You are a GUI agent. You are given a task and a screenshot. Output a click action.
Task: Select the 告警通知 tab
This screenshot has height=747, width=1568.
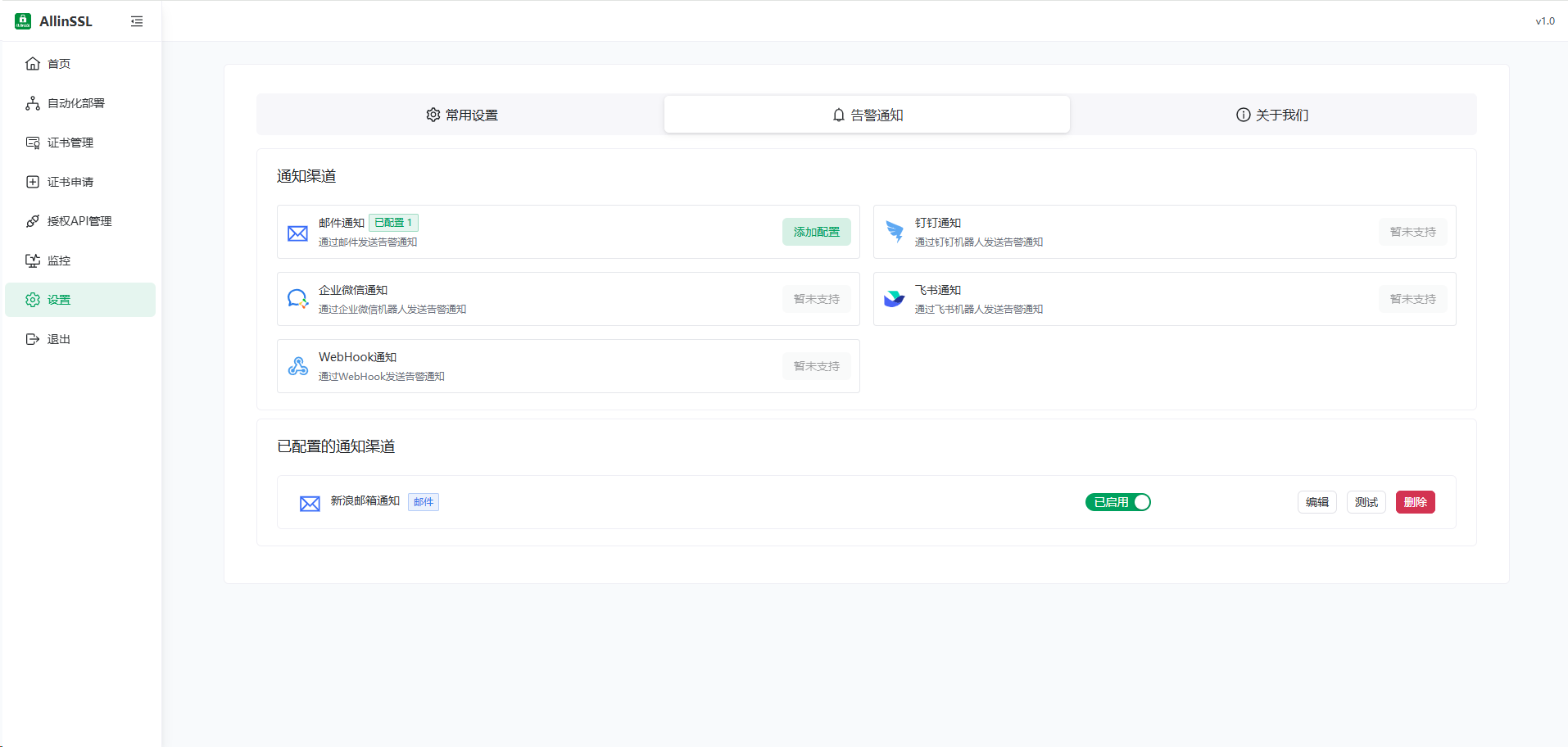point(867,115)
